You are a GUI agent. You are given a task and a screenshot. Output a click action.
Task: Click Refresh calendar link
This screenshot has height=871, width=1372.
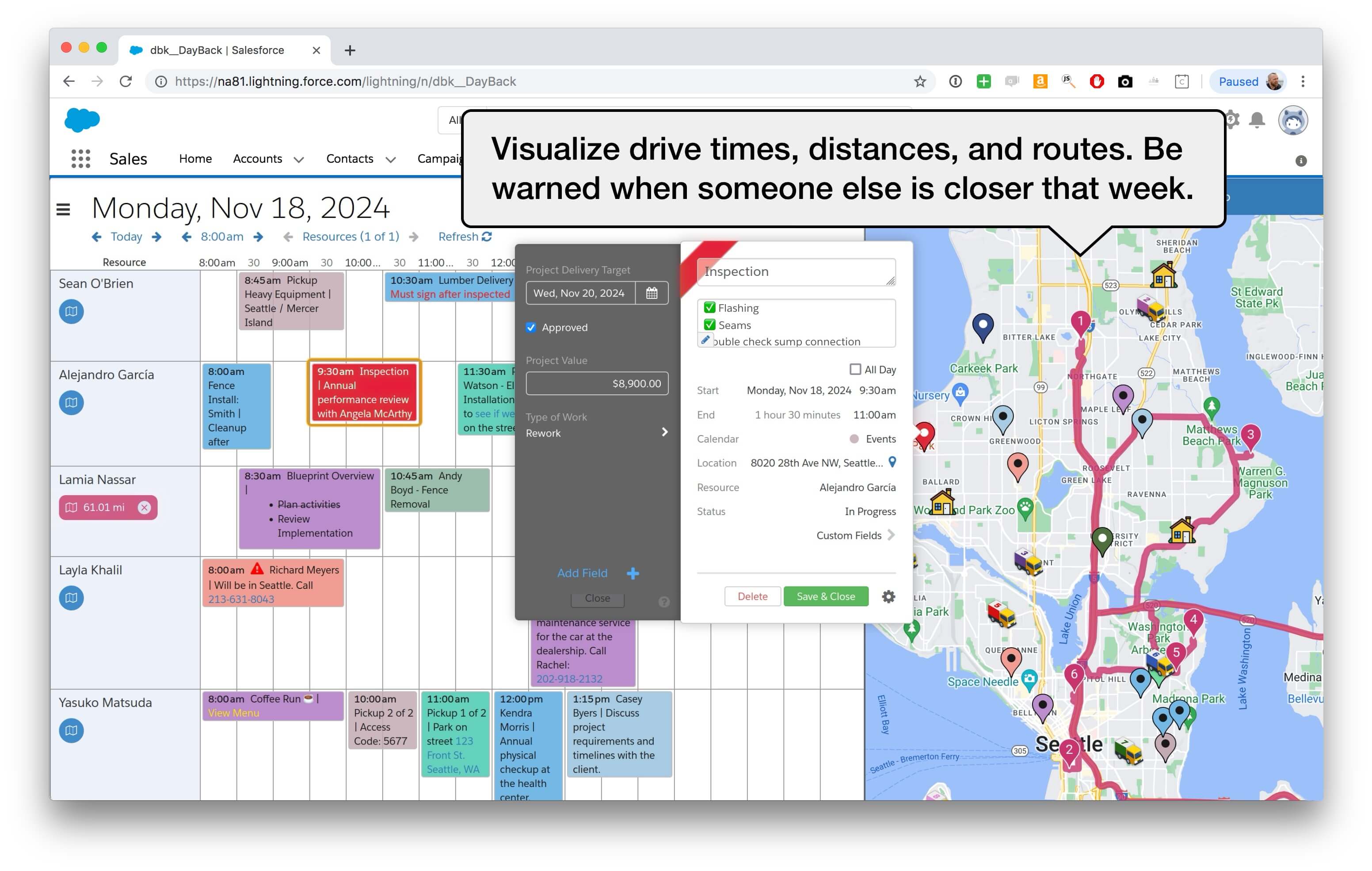tap(465, 237)
